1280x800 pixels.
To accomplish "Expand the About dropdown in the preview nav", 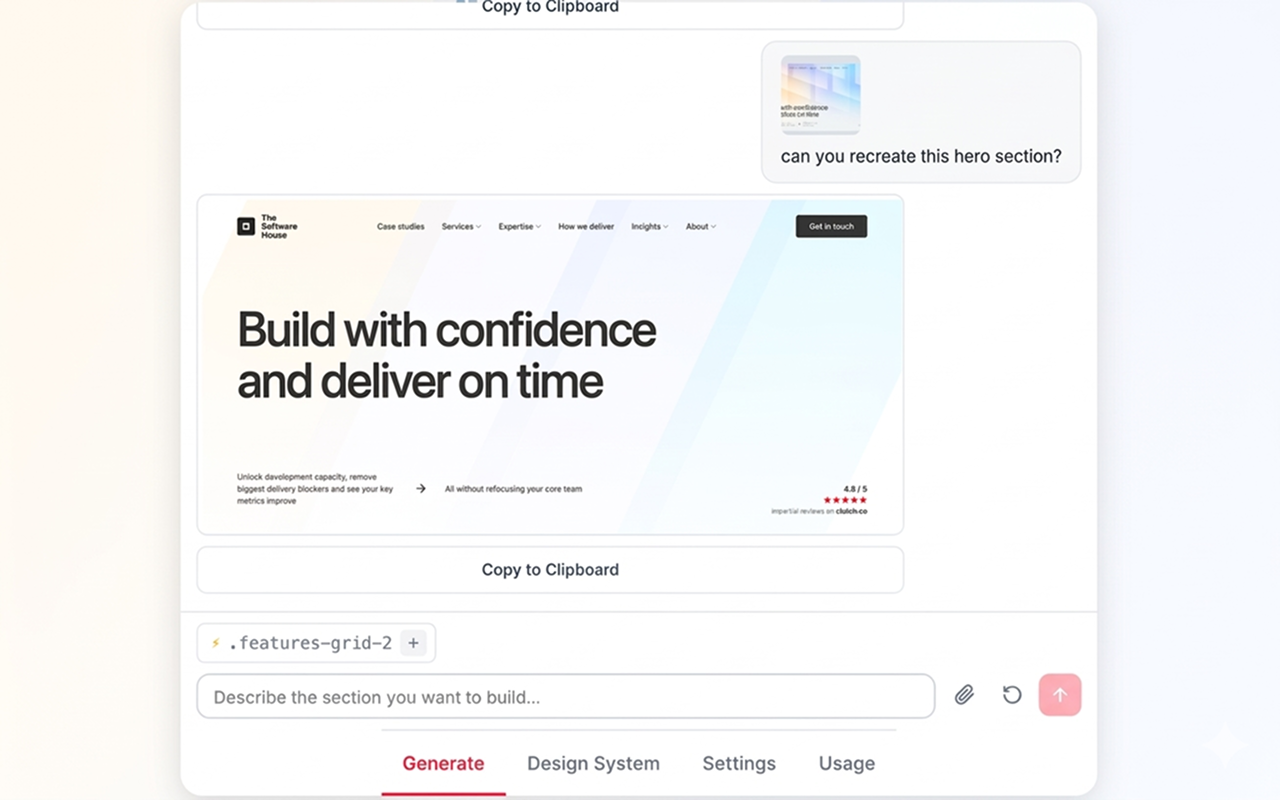I will pyautogui.click(x=701, y=227).
